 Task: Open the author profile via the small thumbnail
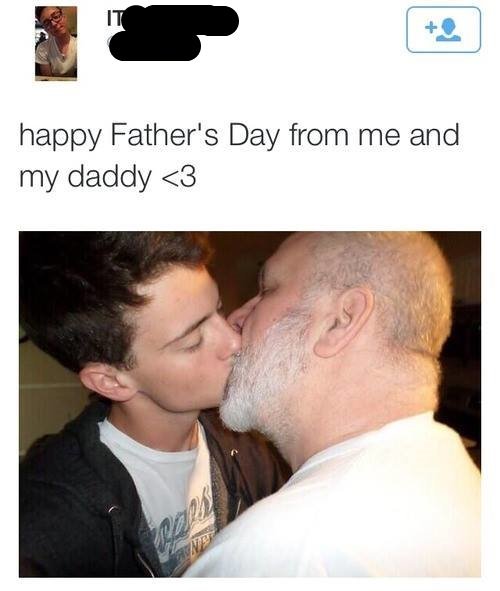(x=56, y=43)
